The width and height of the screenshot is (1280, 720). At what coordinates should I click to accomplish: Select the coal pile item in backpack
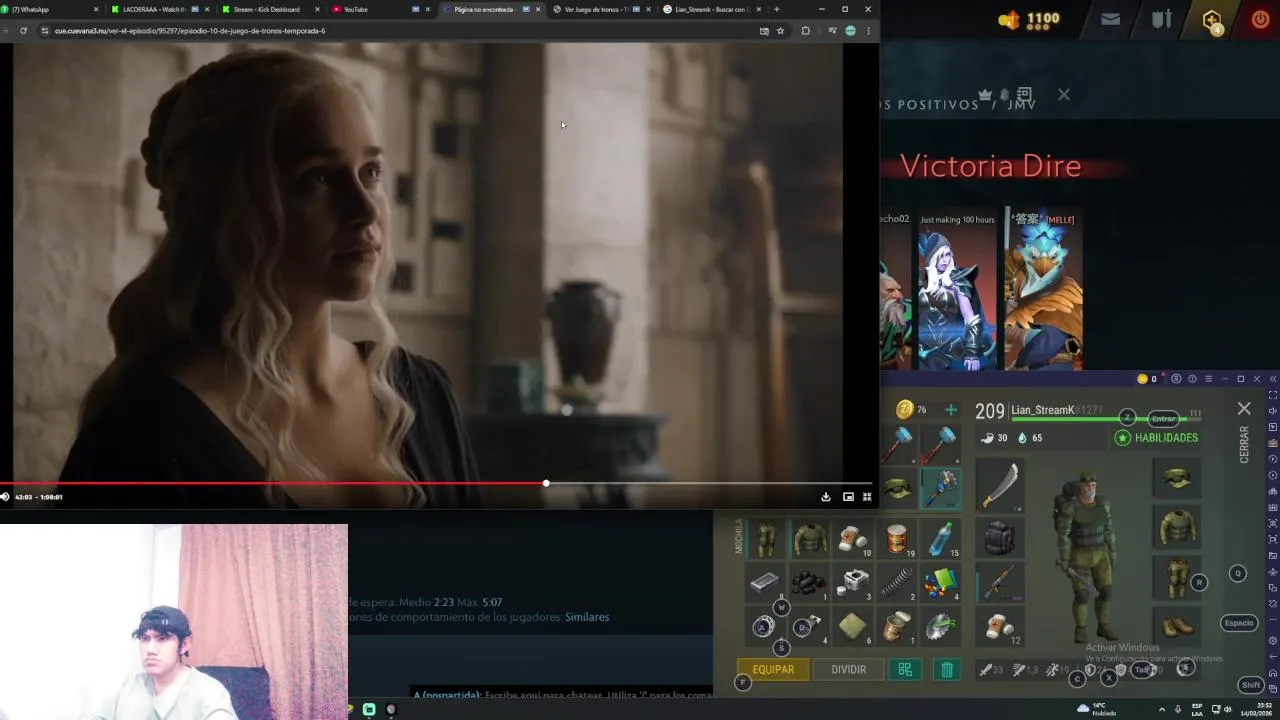pos(809,582)
